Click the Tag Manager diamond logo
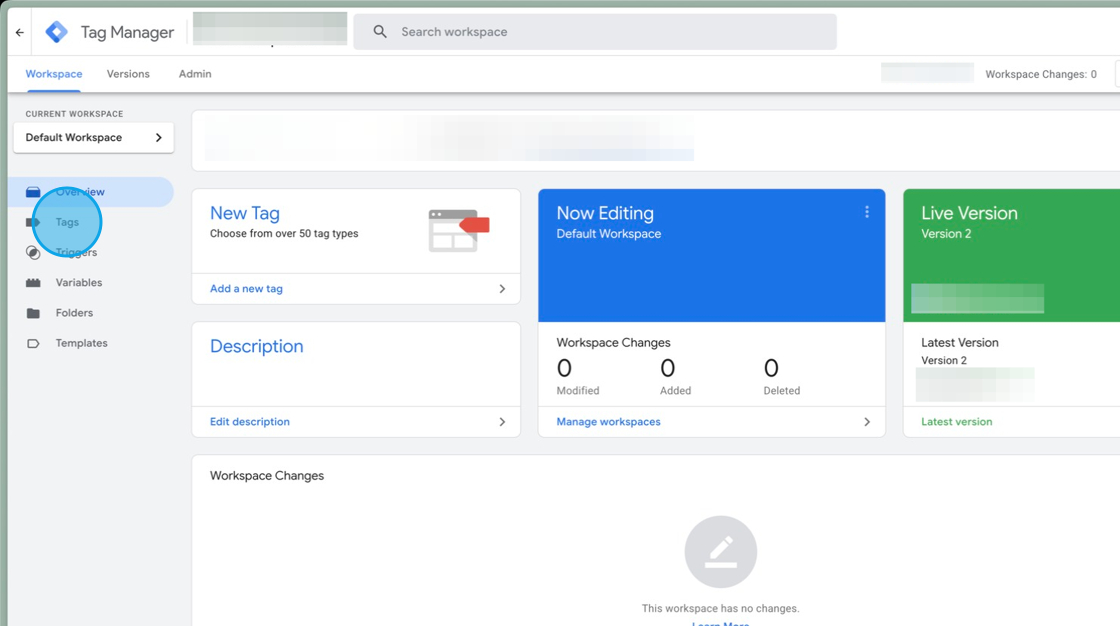Image resolution: width=1120 pixels, height=626 pixels. pyautogui.click(x=57, y=31)
